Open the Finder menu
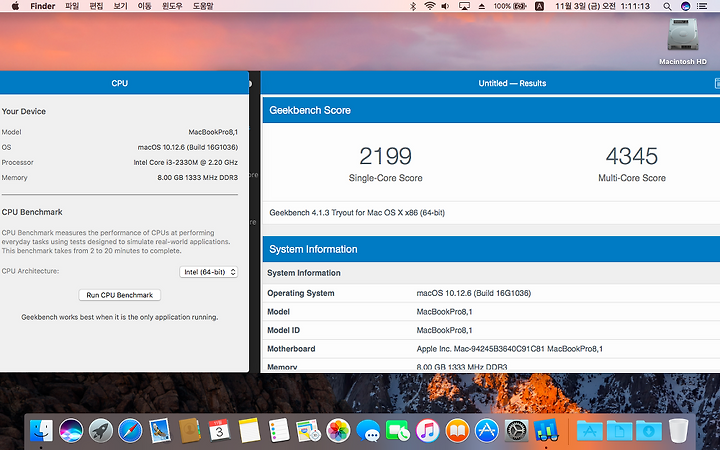The width and height of the screenshot is (720, 450). (x=43, y=6)
